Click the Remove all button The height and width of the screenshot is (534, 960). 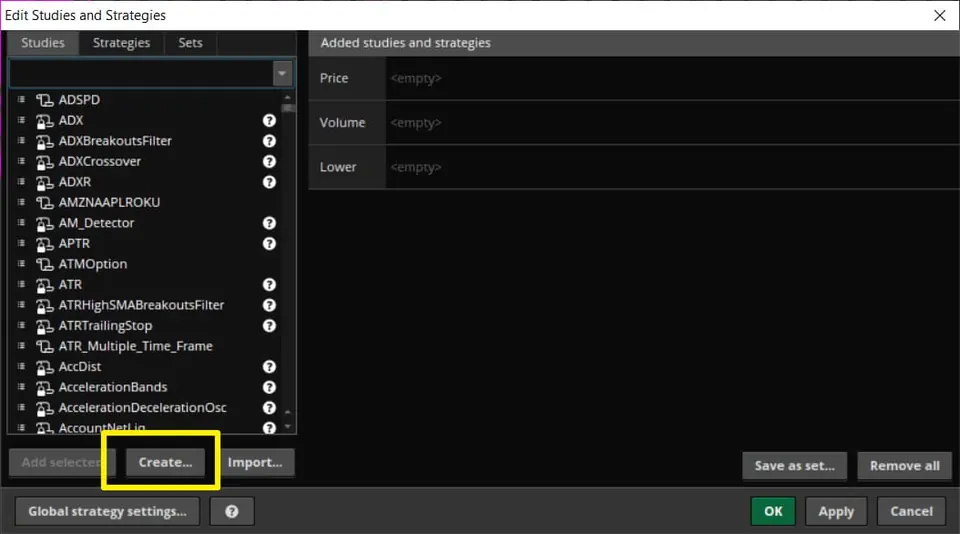tap(905, 466)
